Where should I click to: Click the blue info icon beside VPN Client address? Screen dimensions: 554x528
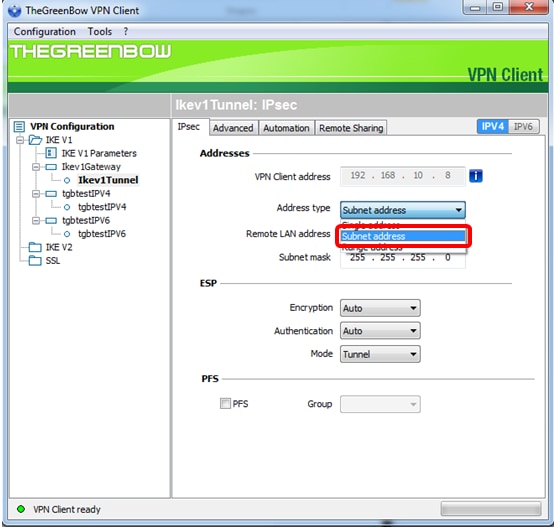coord(476,176)
